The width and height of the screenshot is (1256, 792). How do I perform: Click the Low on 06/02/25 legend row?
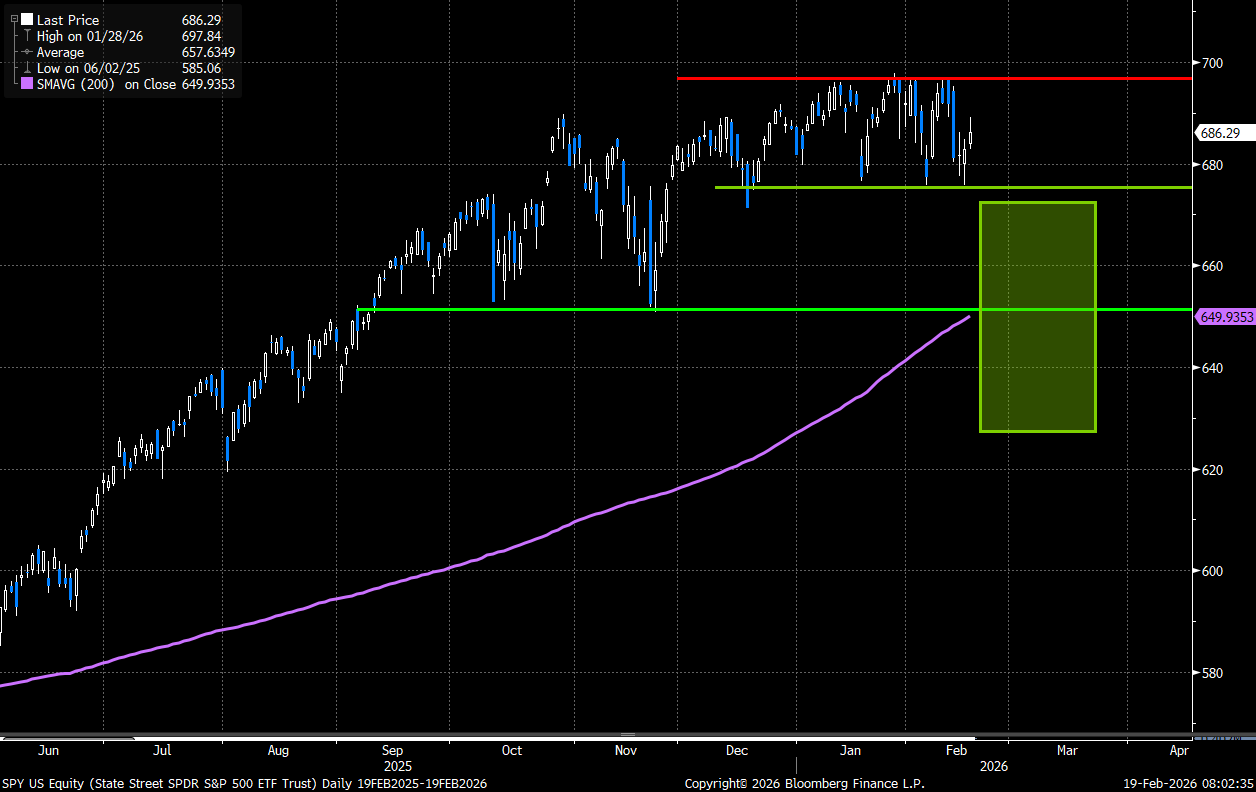[x=88, y=68]
